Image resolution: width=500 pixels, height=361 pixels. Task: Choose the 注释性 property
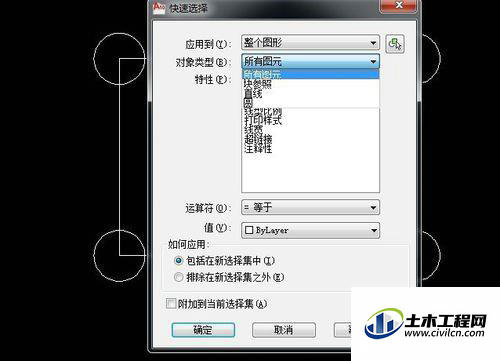[258, 148]
